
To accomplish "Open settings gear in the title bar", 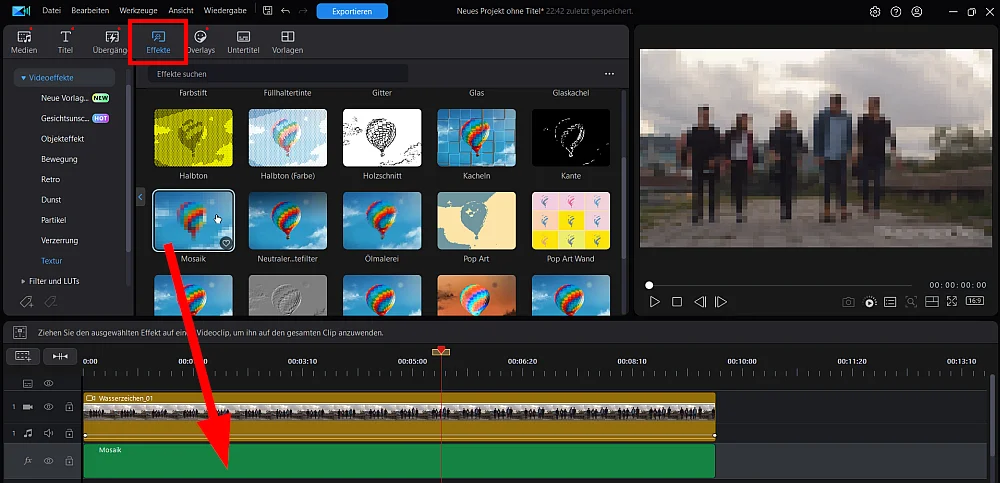I will point(875,12).
